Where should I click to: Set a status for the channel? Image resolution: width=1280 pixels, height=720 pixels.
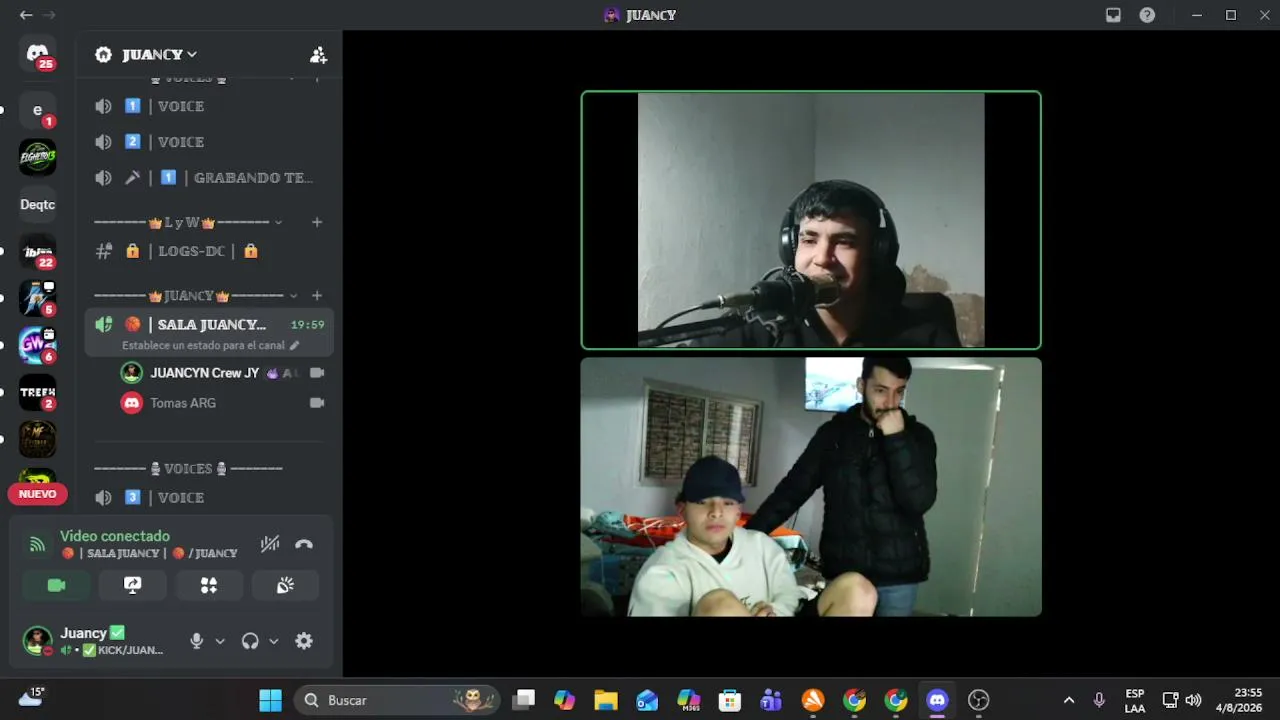click(x=210, y=345)
